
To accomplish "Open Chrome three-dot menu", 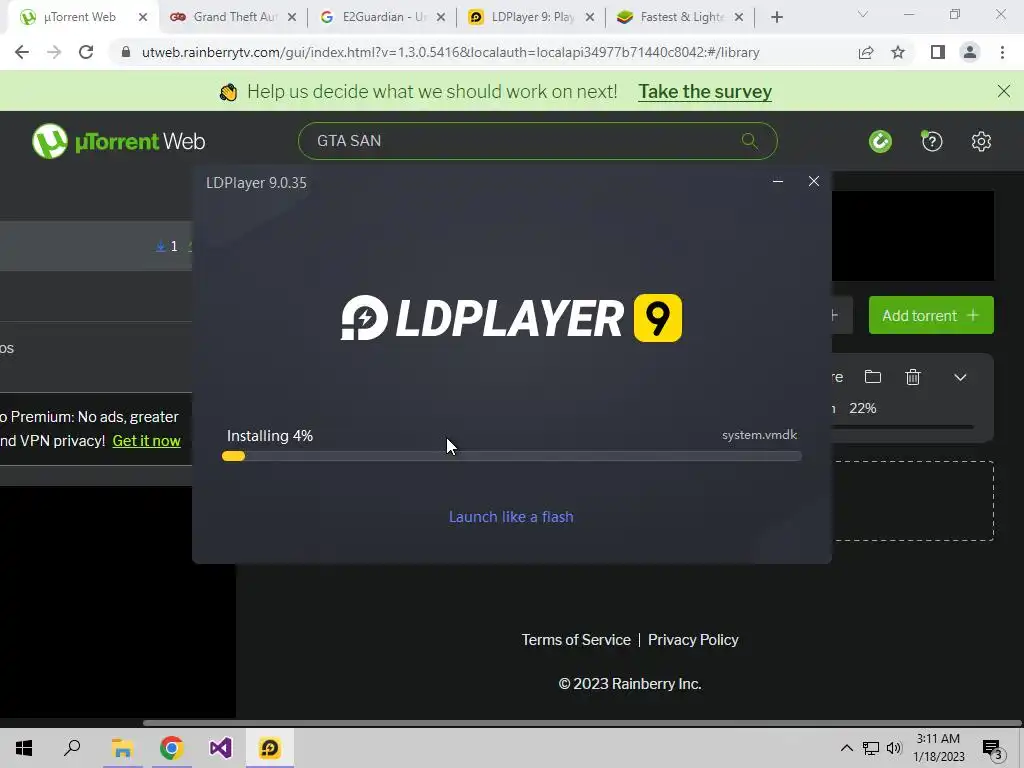I will click(x=1002, y=52).
